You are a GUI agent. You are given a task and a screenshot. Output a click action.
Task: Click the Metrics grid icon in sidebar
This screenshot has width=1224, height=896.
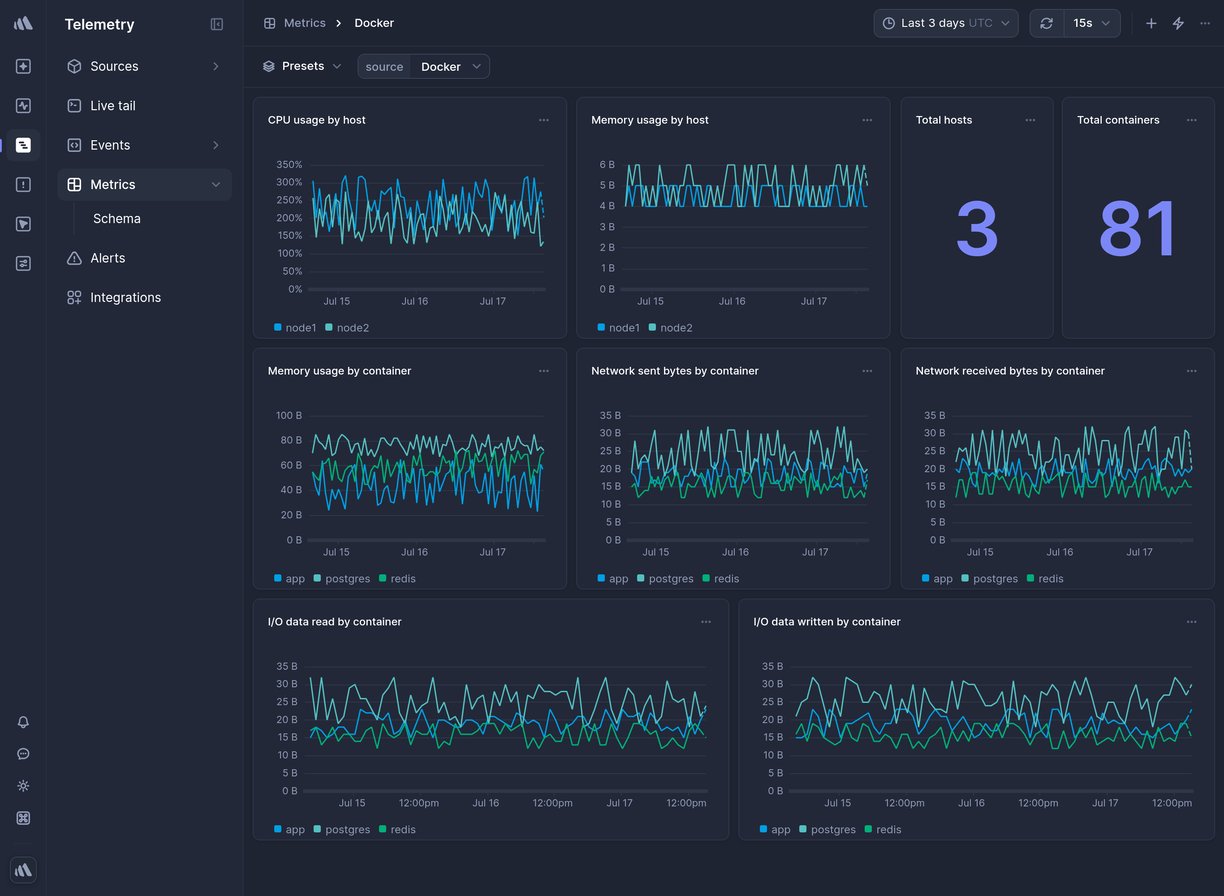point(74,184)
